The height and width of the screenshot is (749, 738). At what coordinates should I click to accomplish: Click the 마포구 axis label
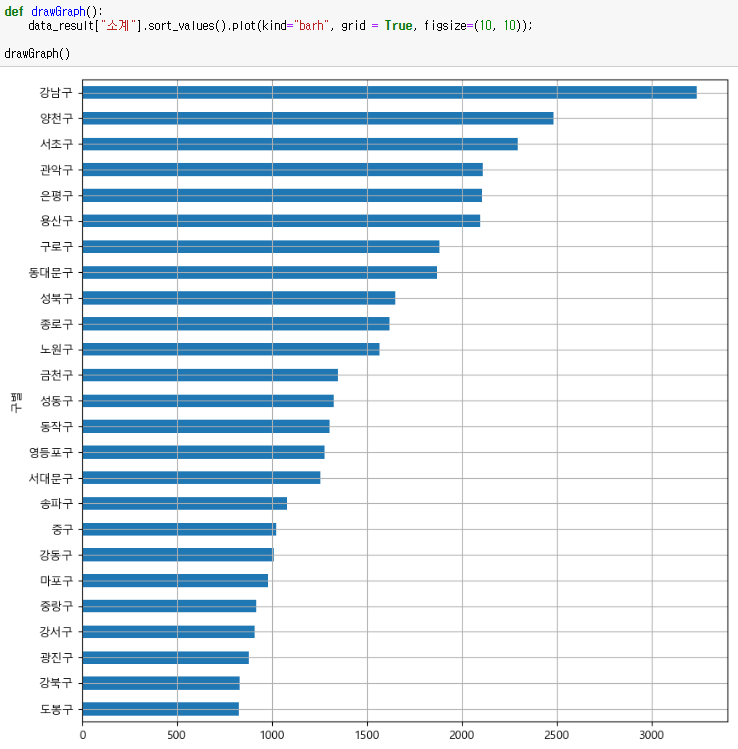pyautogui.click(x=56, y=581)
